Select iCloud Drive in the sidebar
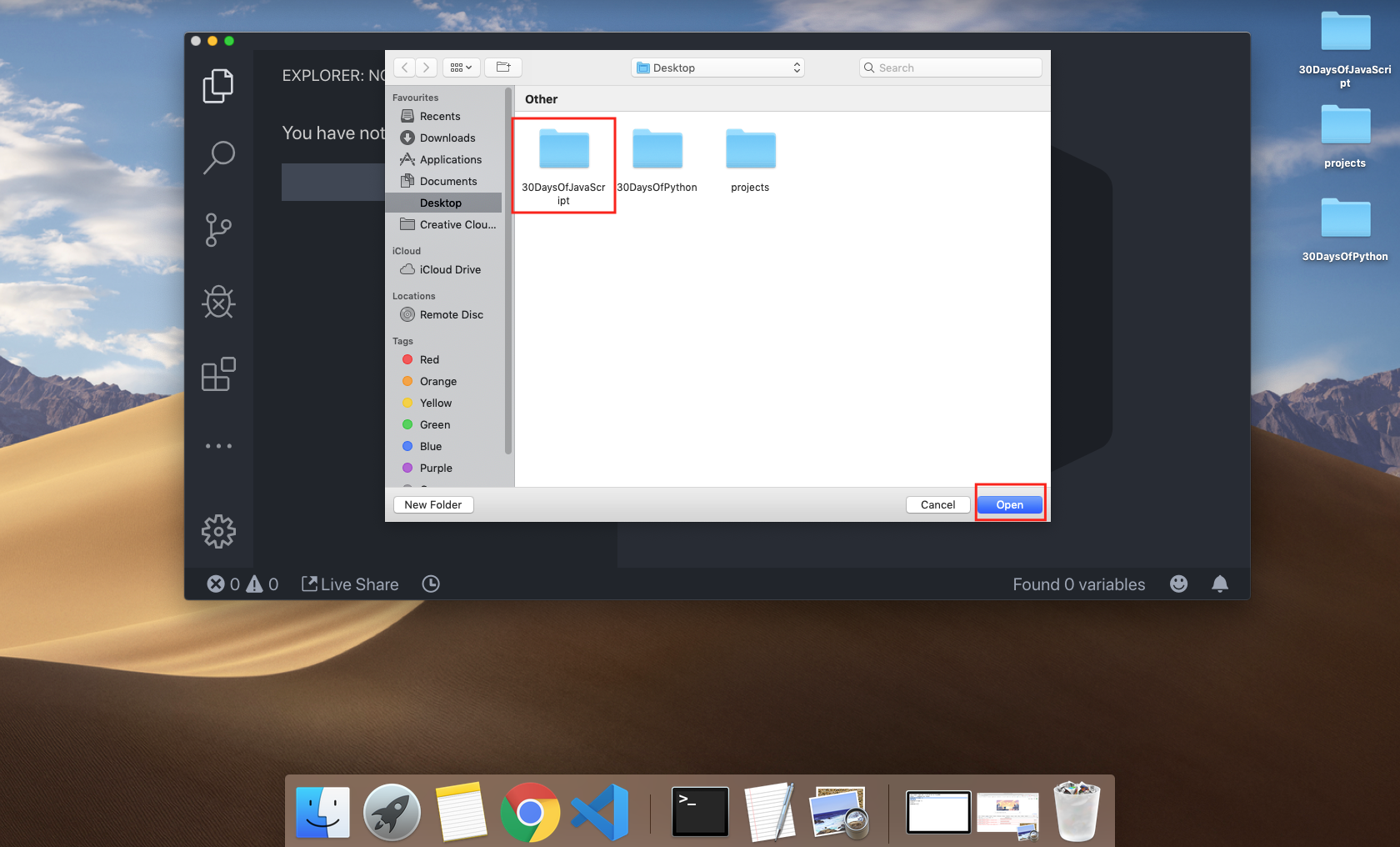This screenshot has height=847, width=1400. pyautogui.click(x=449, y=269)
